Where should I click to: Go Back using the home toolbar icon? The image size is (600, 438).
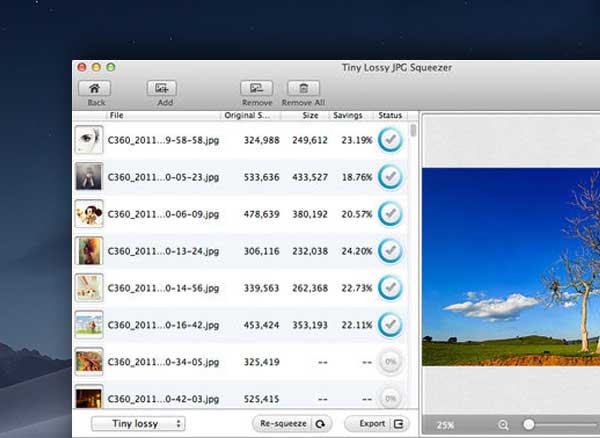tap(95, 88)
